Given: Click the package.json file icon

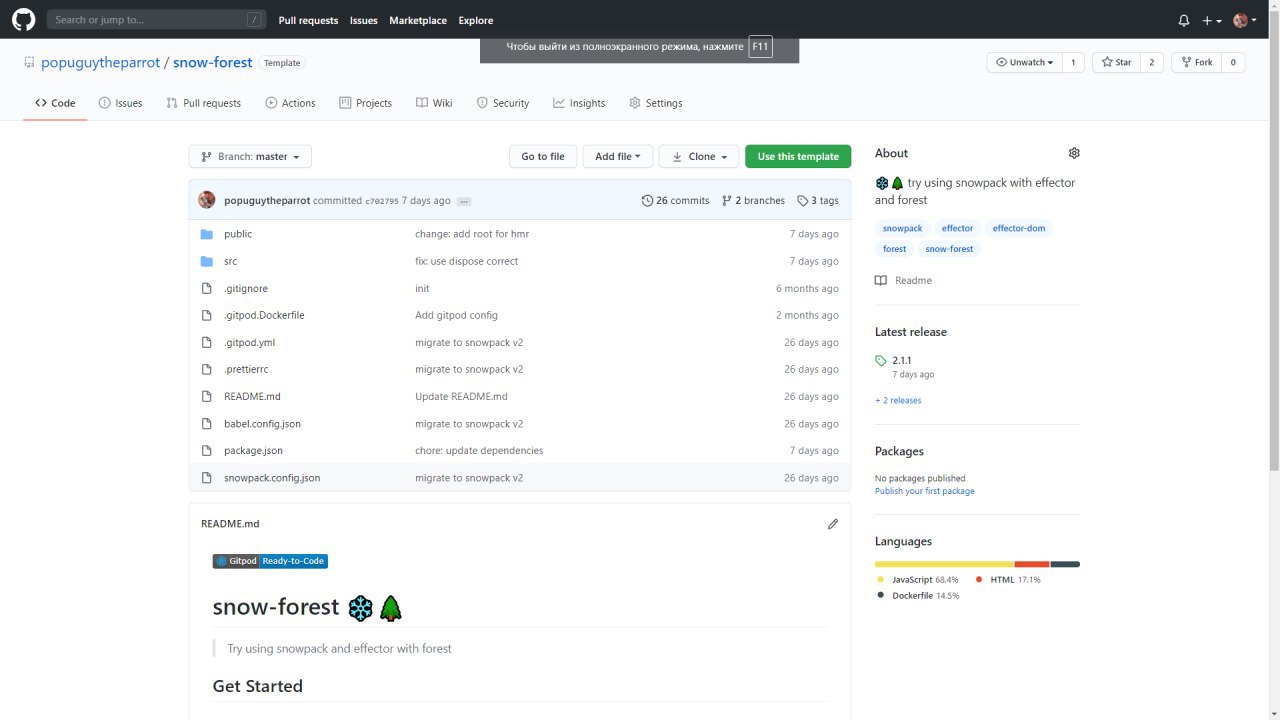Looking at the screenshot, I should [x=207, y=451].
